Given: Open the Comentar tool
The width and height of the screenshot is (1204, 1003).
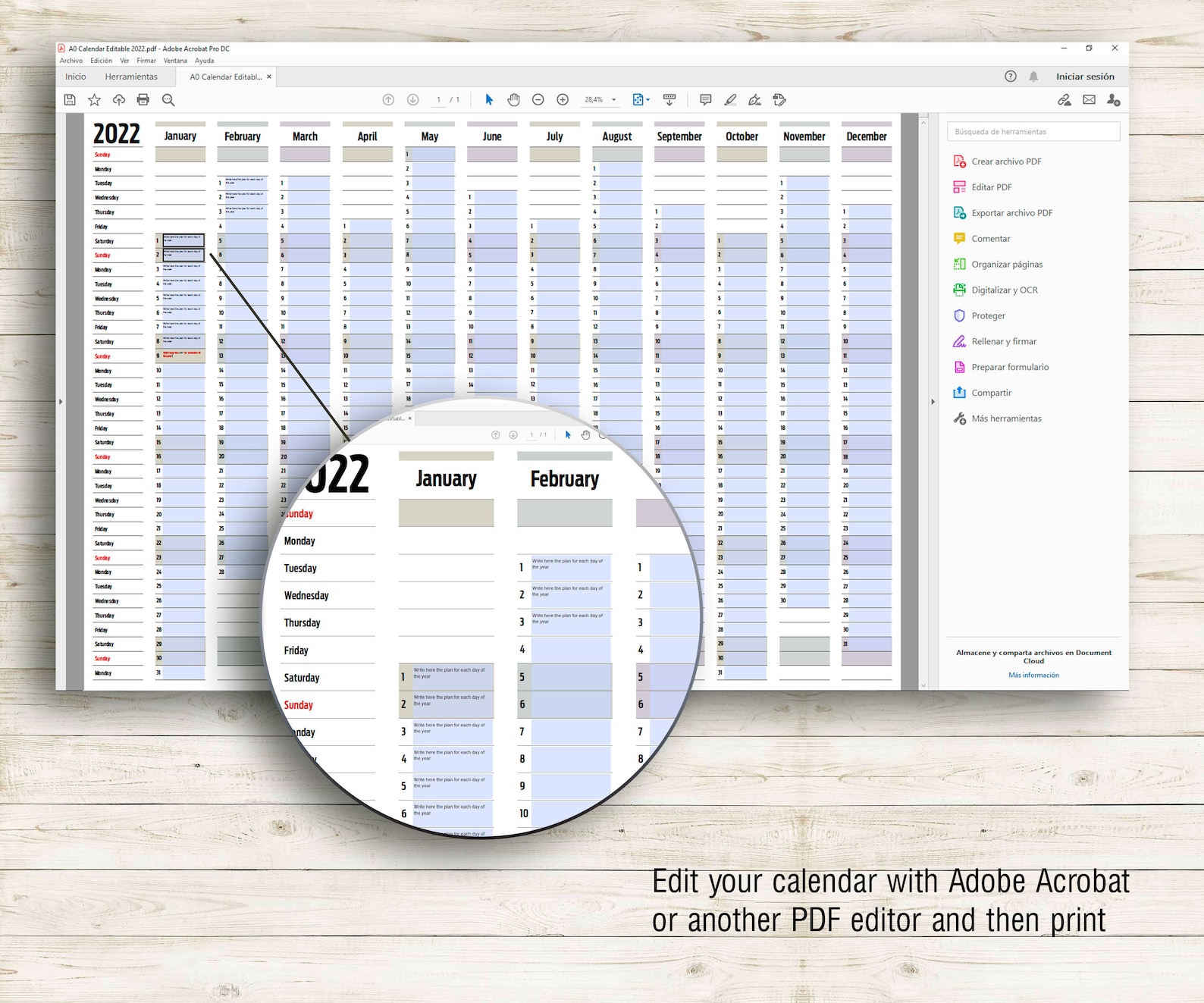Looking at the screenshot, I should [982, 239].
